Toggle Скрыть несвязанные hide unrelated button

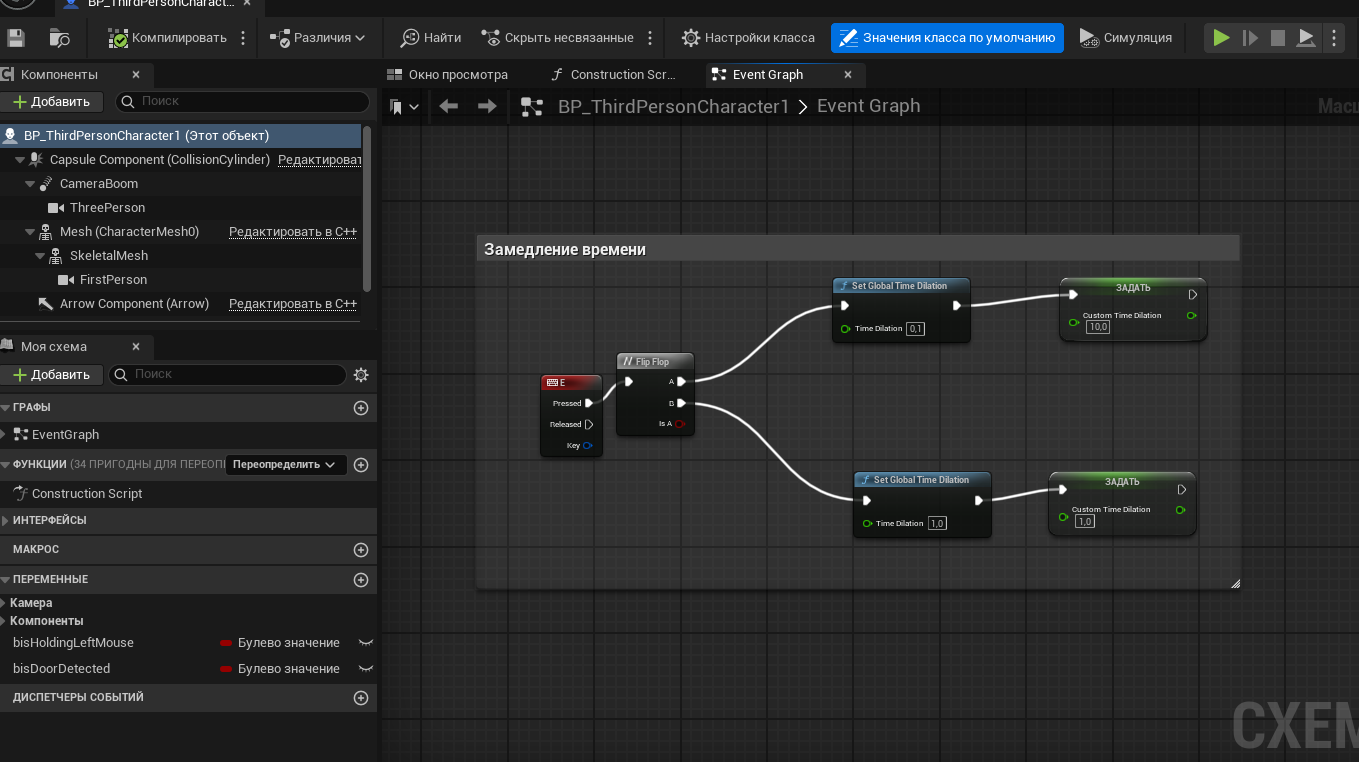point(557,38)
